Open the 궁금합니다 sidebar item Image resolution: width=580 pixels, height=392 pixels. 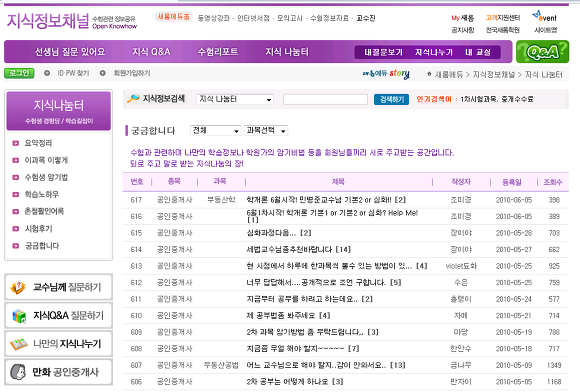[41, 246]
